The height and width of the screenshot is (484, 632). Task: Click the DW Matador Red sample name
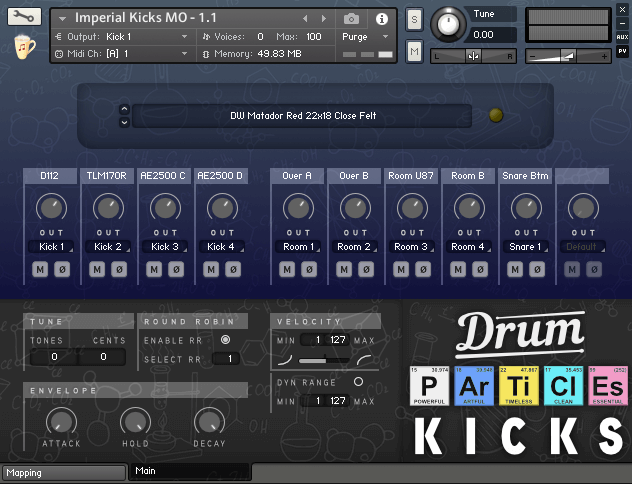pos(302,116)
